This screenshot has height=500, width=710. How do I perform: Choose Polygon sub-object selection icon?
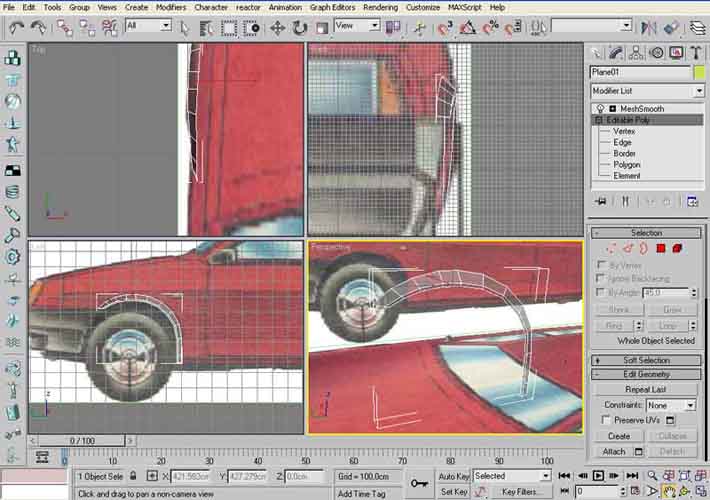point(661,248)
